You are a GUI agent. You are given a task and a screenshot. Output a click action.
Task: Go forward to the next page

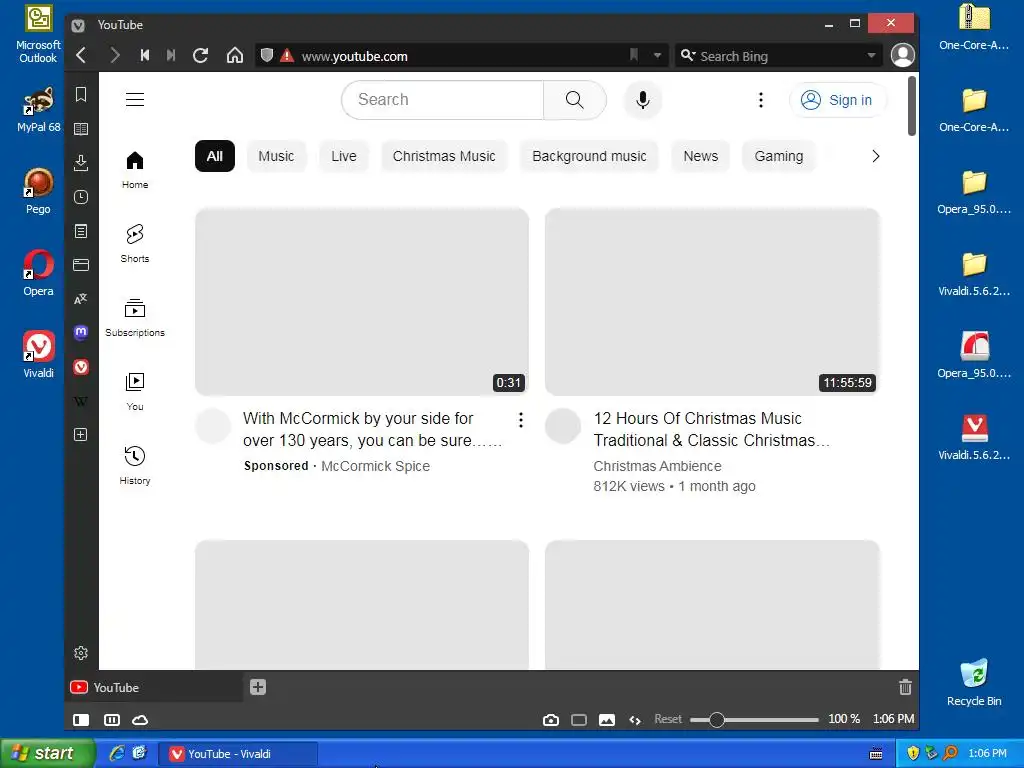click(114, 56)
